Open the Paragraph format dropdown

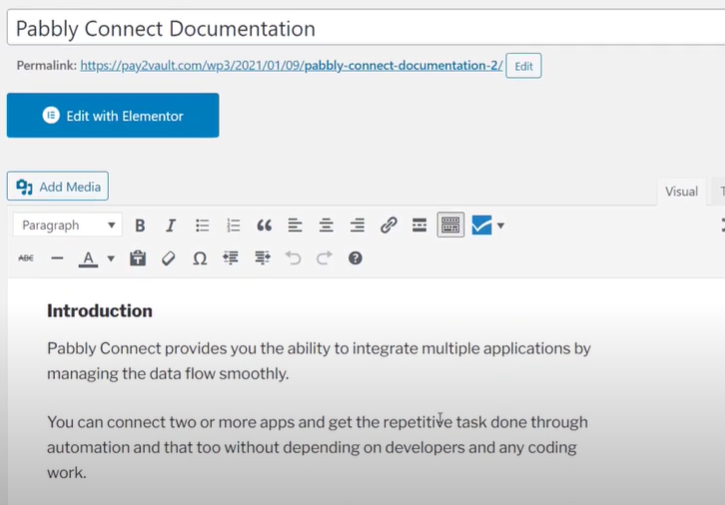click(68, 225)
